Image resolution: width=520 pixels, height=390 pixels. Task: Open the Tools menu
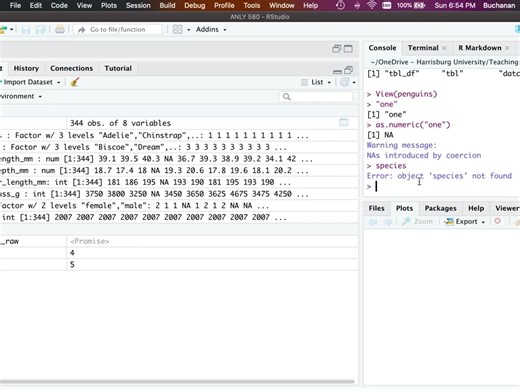click(x=252, y=5)
